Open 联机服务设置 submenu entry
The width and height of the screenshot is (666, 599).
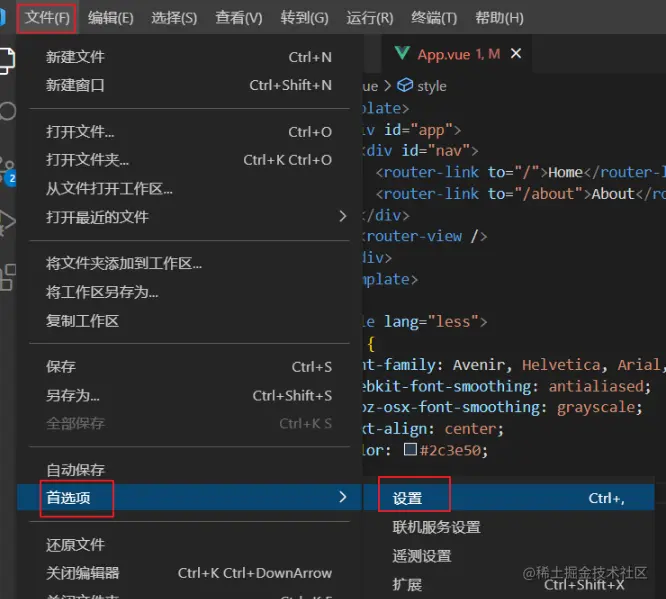(x=509, y=527)
